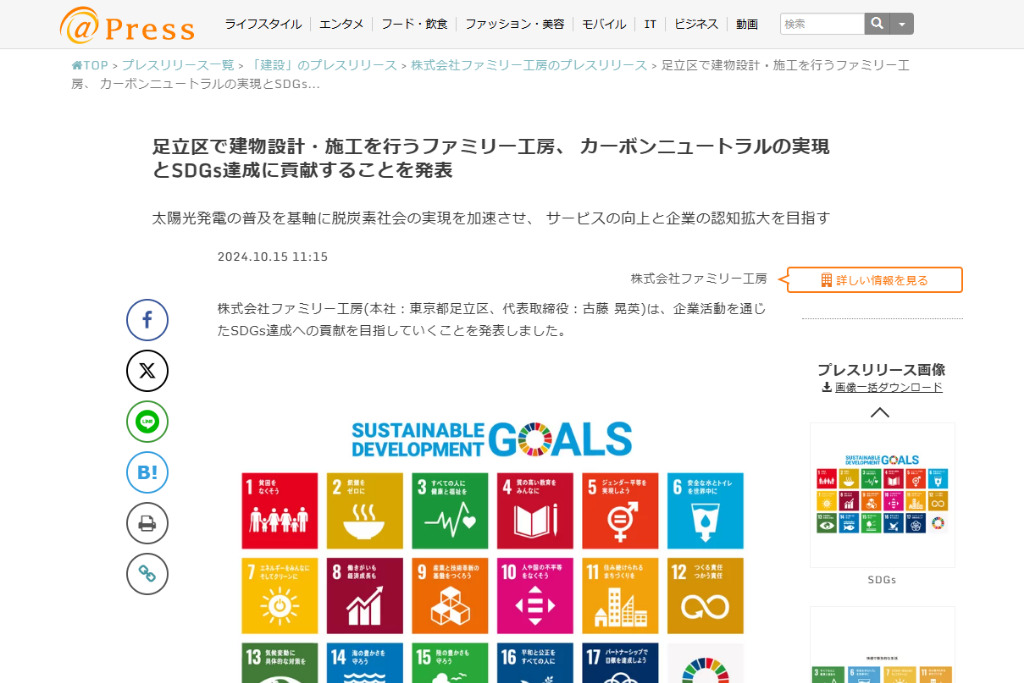Click SDG goal 13 climate tile

pos(280,663)
